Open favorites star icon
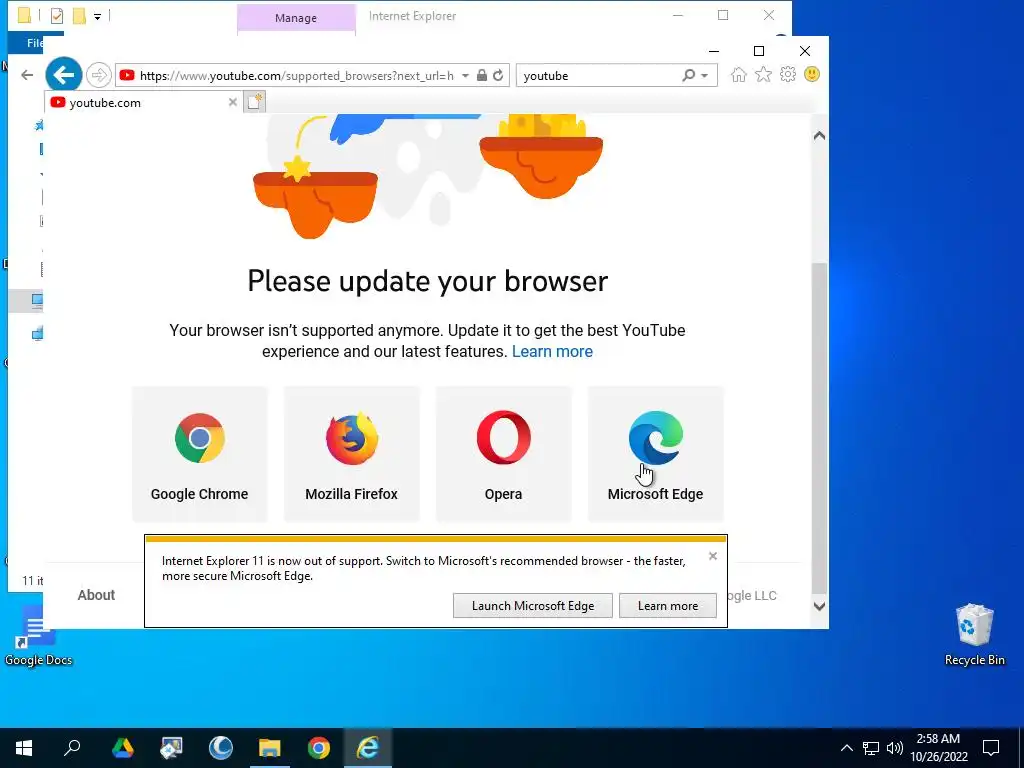 (763, 74)
